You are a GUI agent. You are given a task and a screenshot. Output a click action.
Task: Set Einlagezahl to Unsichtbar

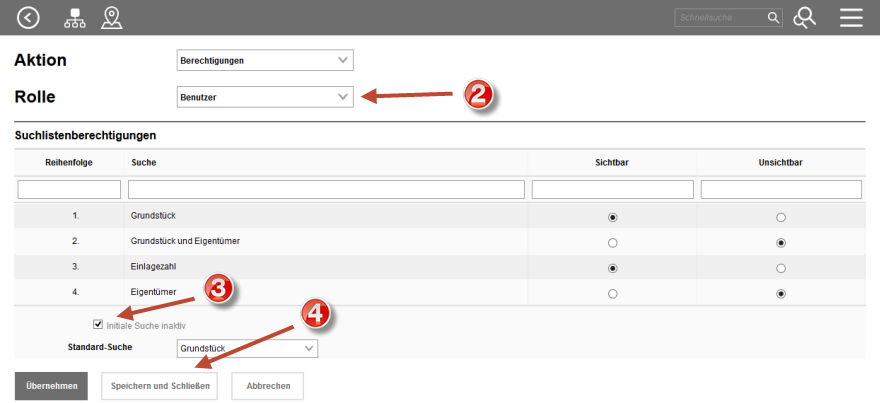point(781,268)
